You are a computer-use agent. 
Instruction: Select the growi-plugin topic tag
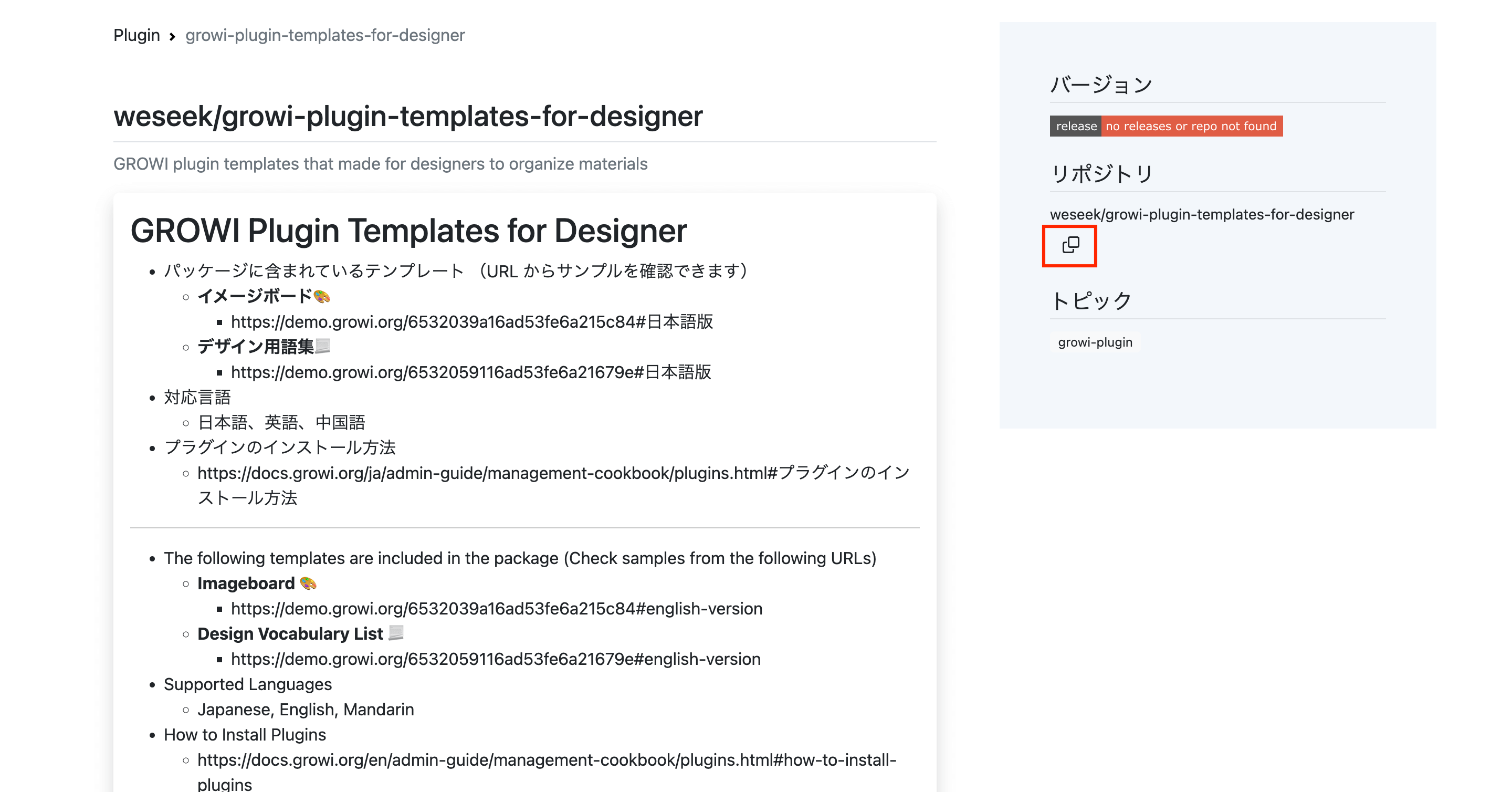coord(1095,342)
